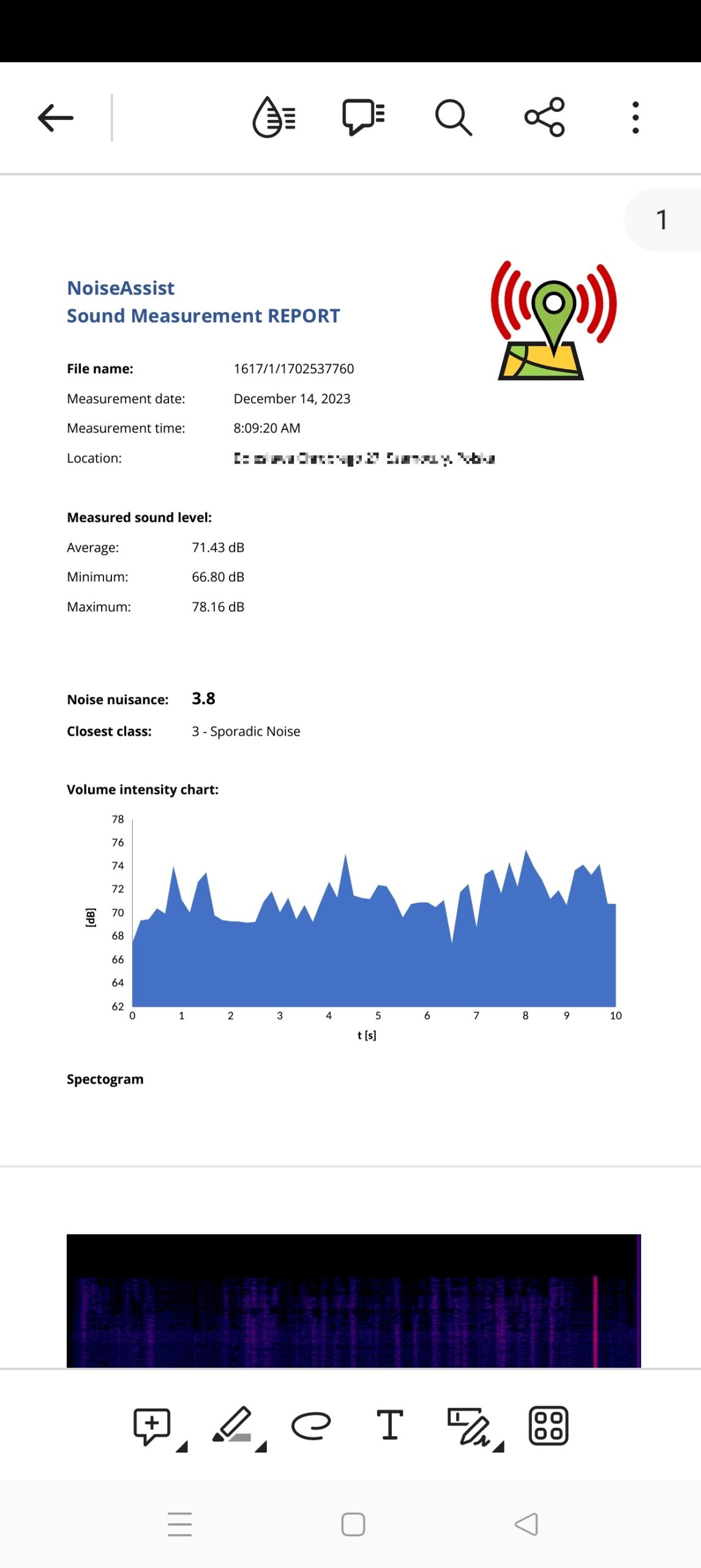Share this PDF report
The image size is (701, 1568).
[x=544, y=117]
